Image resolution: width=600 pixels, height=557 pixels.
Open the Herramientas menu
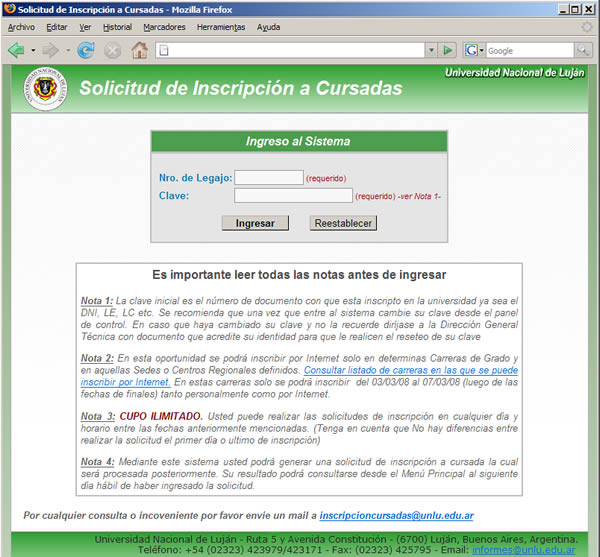[221, 27]
